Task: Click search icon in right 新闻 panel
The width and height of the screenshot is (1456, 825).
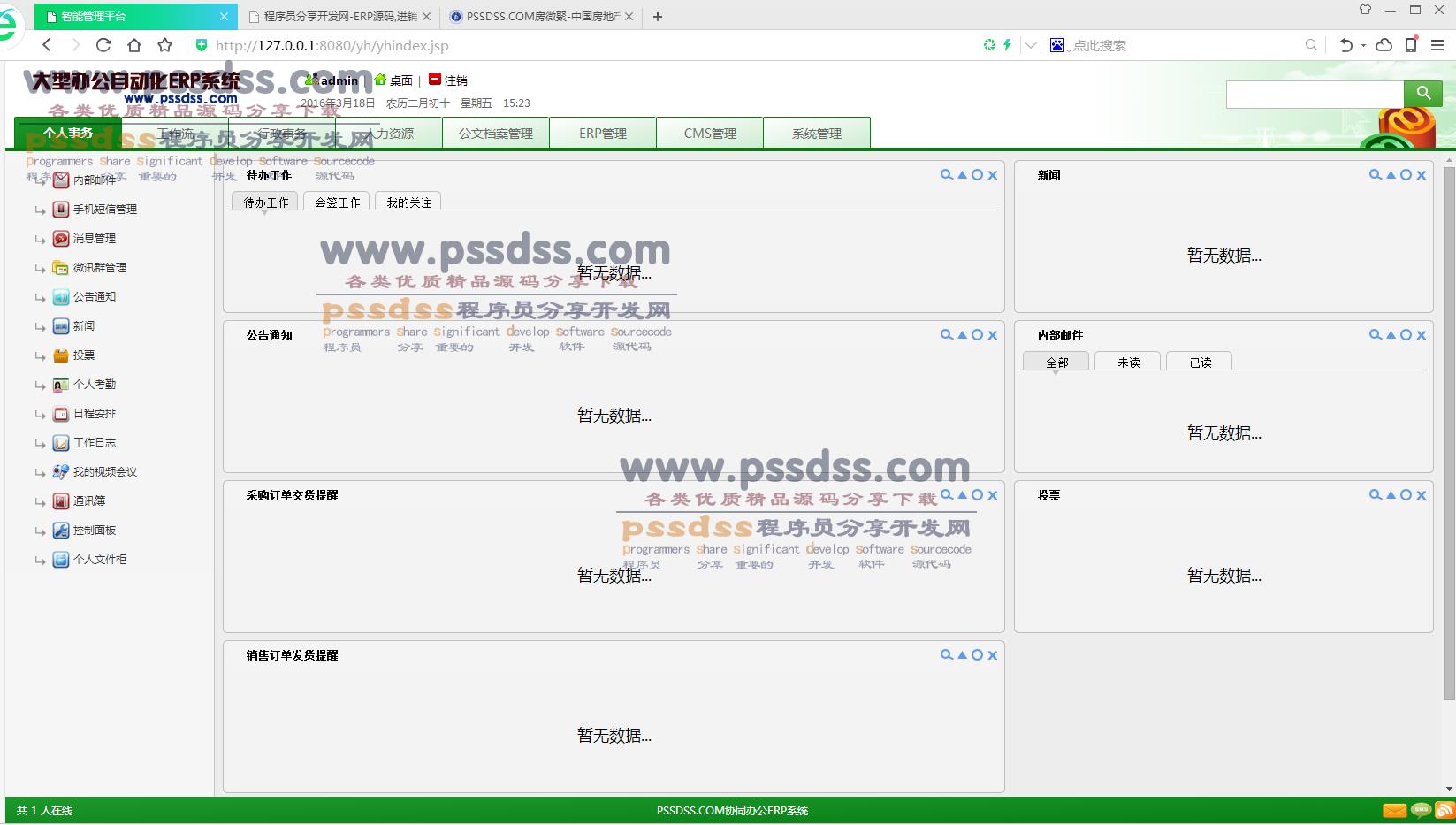Action: (1376, 175)
